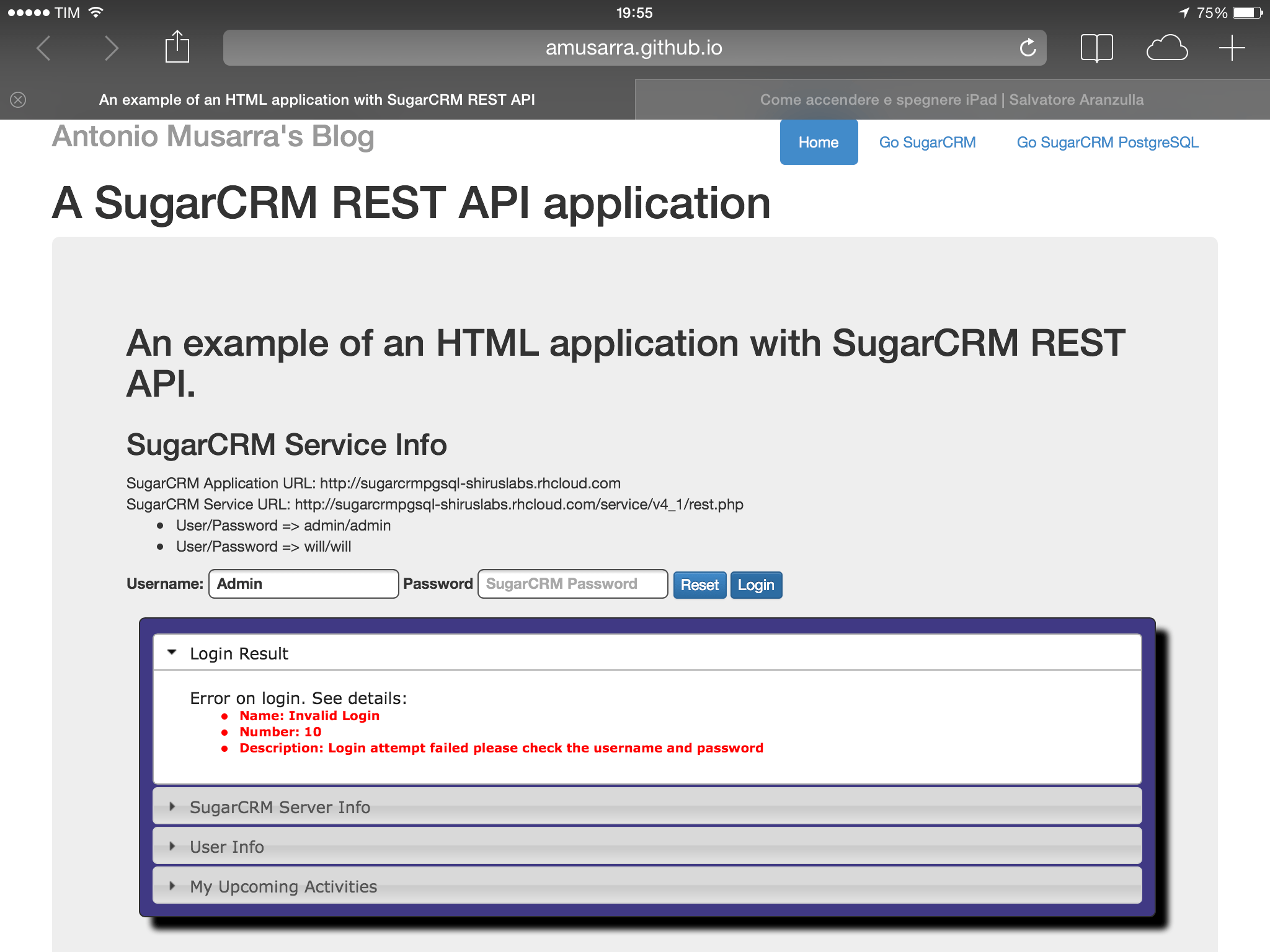Open the share sheet icon
Screen dimensions: 1270x952
(x=177, y=46)
